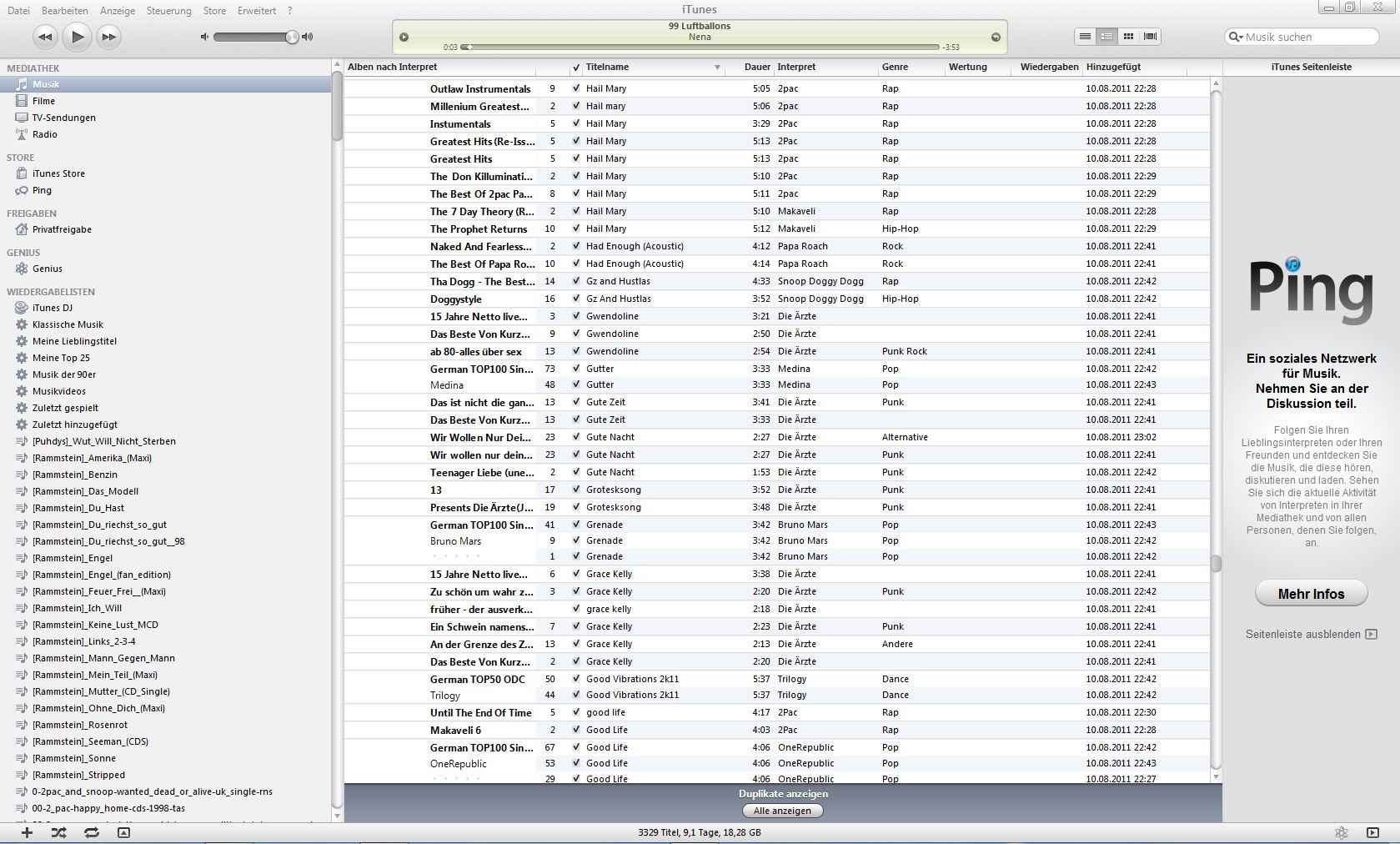Switch to song list view
The width and height of the screenshot is (1400, 844).
1085,37
